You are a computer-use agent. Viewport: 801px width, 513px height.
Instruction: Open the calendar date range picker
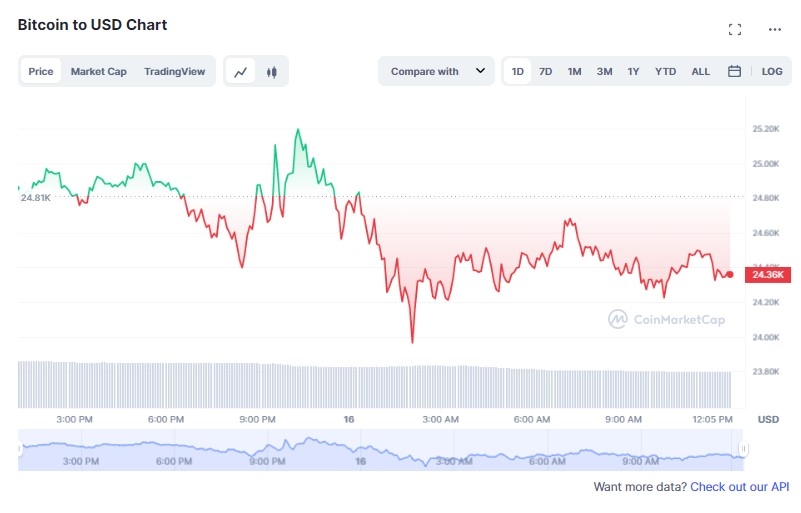[x=734, y=71]
